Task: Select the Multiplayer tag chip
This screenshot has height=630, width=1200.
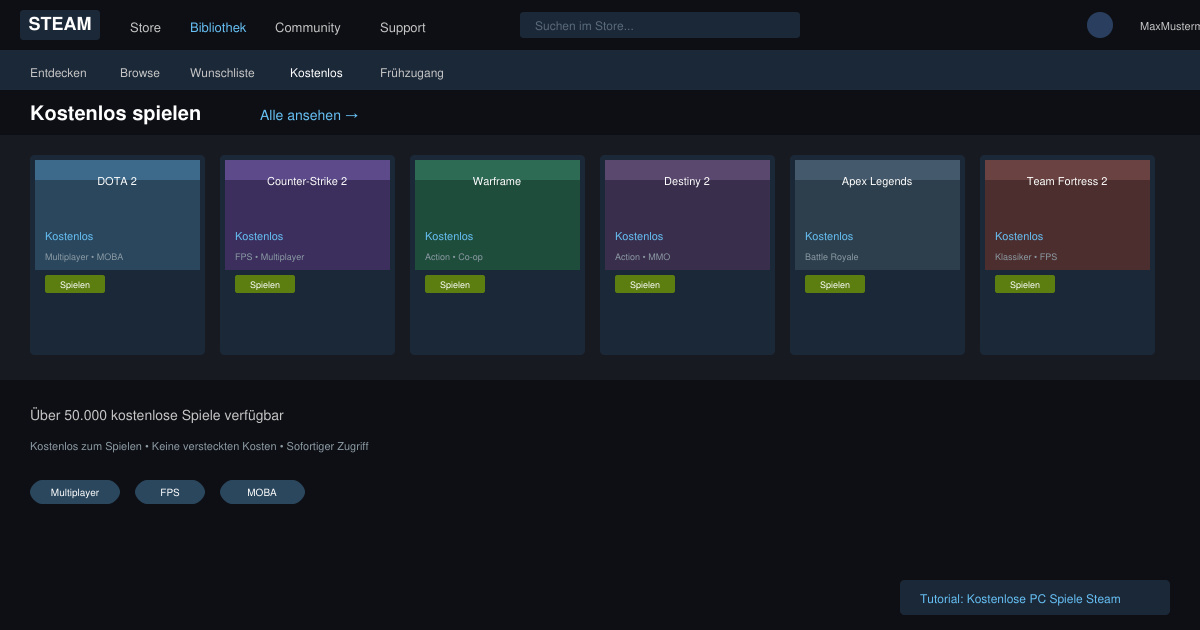Action: click(x=75, y=492)
